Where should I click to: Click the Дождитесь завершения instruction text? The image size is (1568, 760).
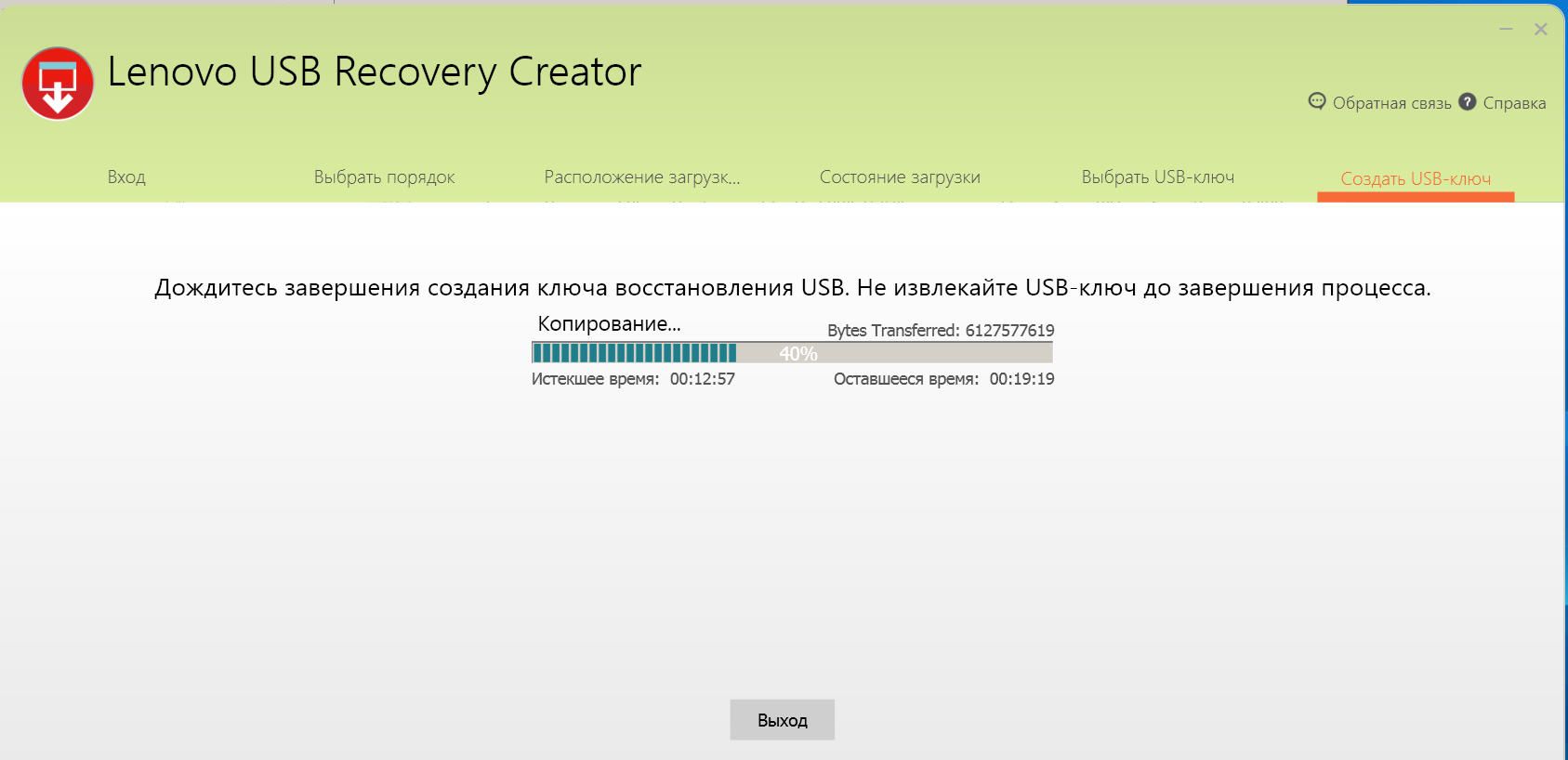tap(793, 288)
